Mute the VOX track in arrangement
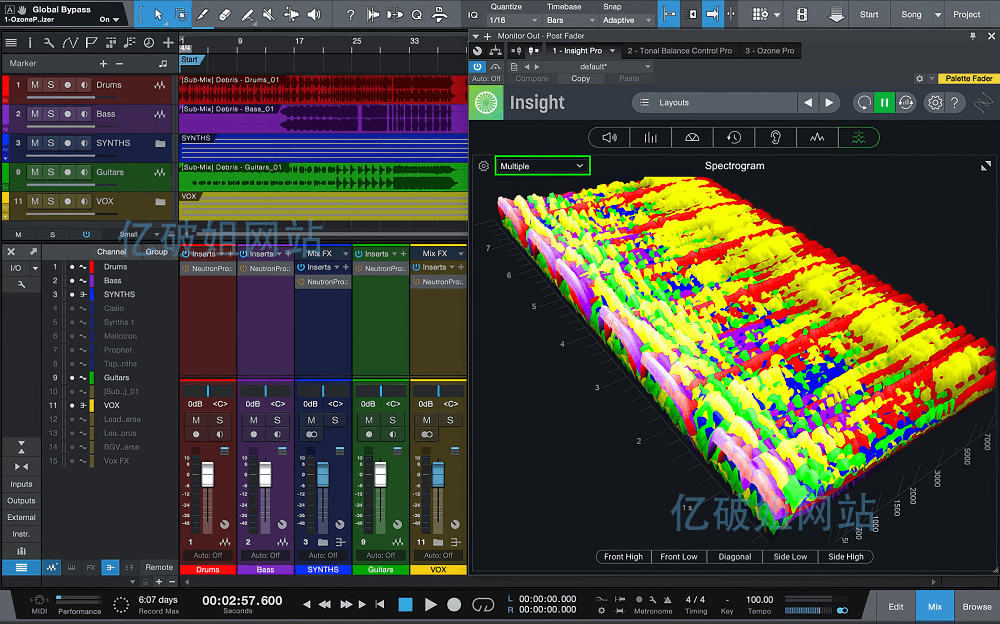The width and height of the screenshot is (1000, 624). coord(34,201)
